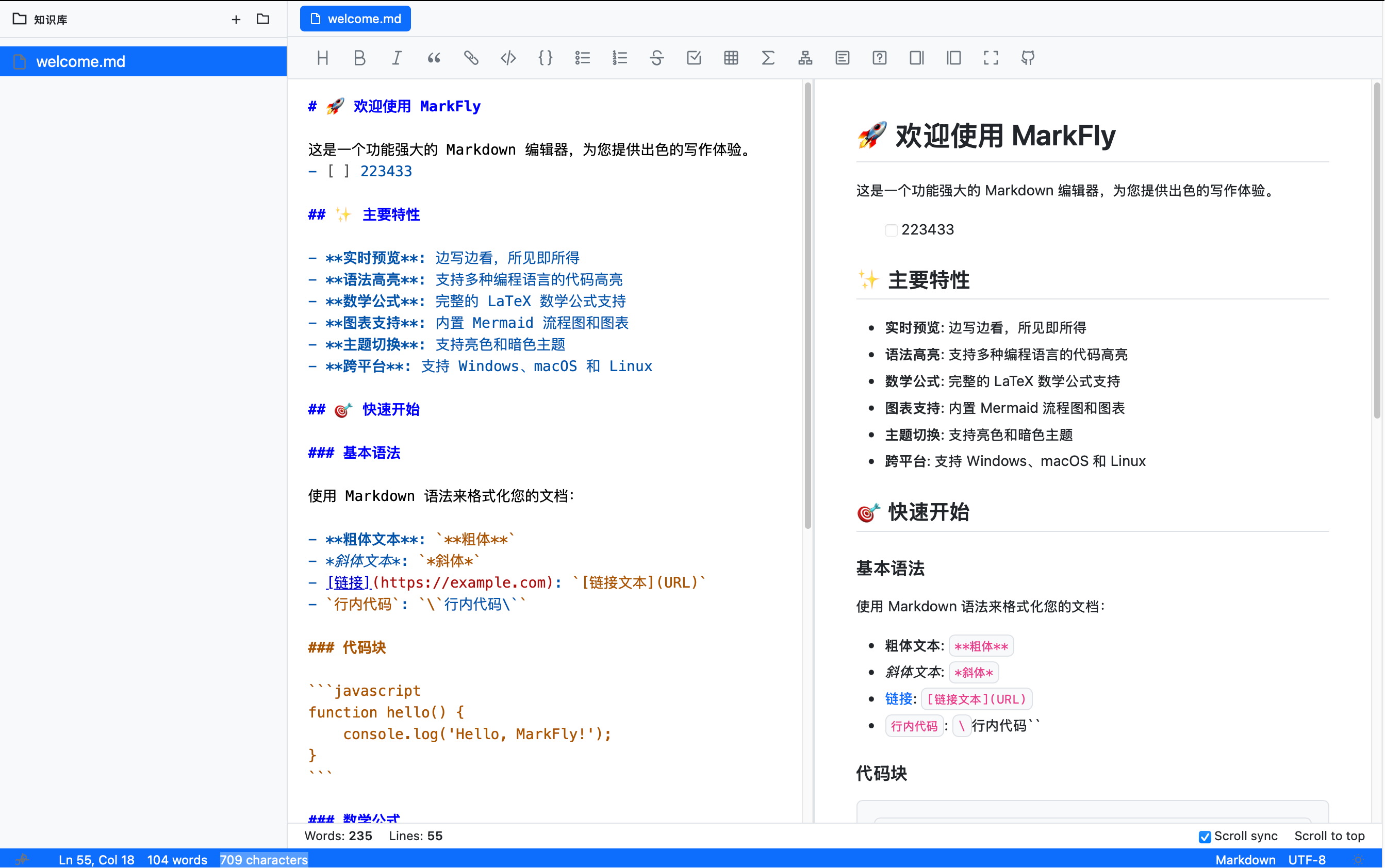This screenshot has width=1385, height=868.
Task: Toggle the theme sun icon in the status bar
Action: (1358, 859)
